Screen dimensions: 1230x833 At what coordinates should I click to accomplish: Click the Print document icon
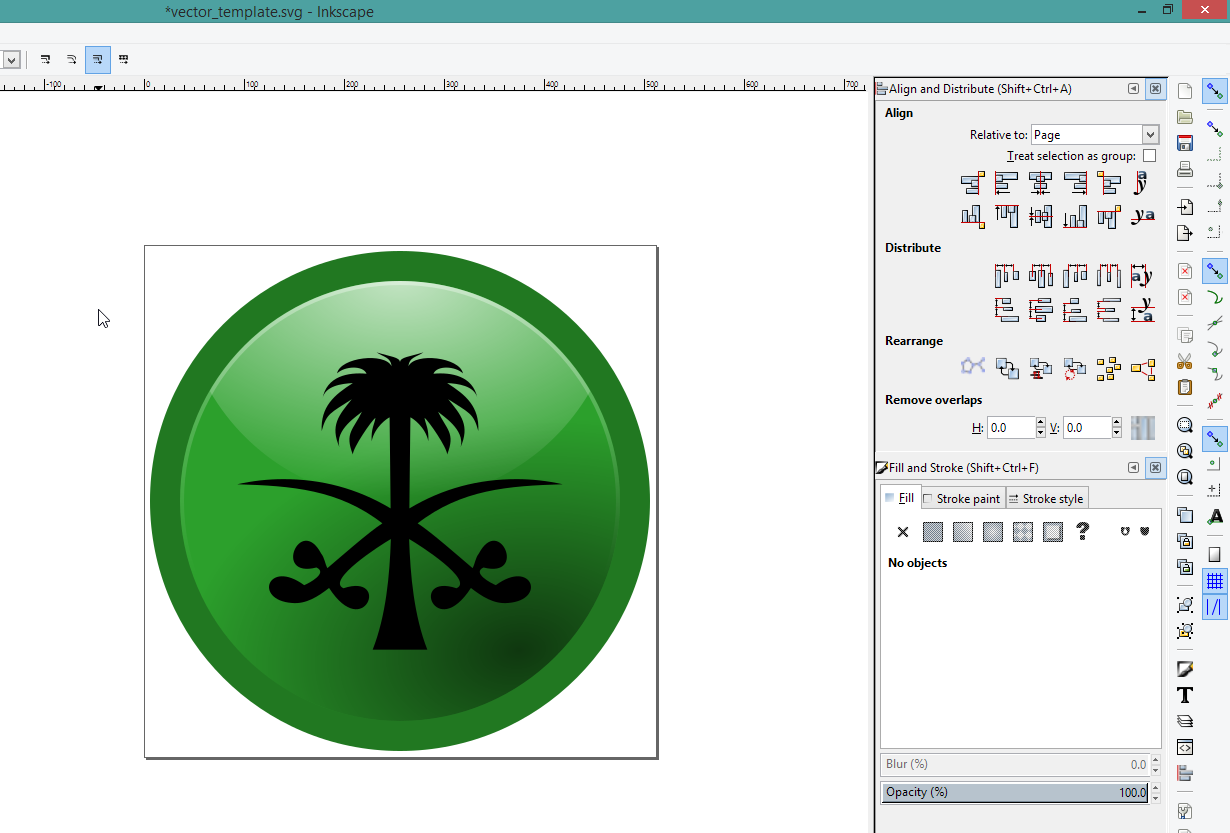click(x=1185, y=169)
